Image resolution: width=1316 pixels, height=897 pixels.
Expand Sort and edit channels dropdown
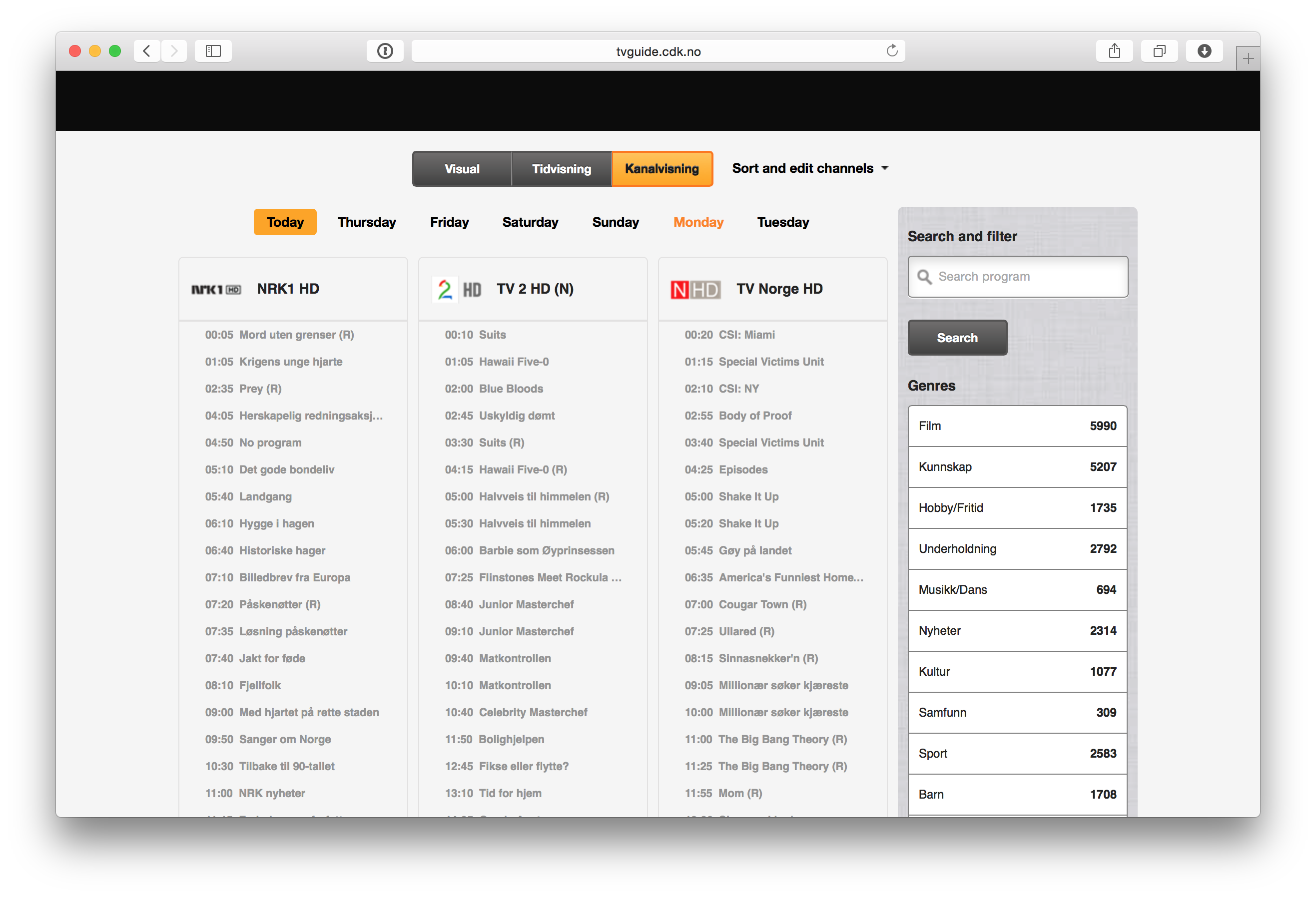[810, 168]
